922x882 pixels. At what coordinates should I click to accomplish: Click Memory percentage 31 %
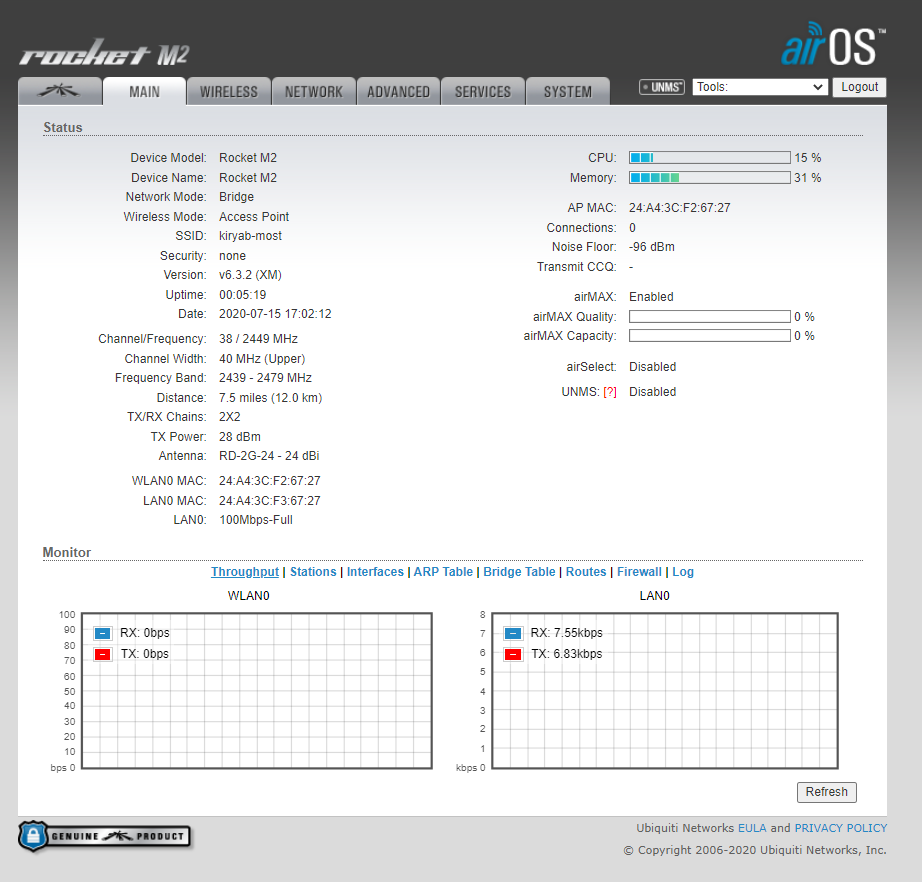click(x=808, y=178)
